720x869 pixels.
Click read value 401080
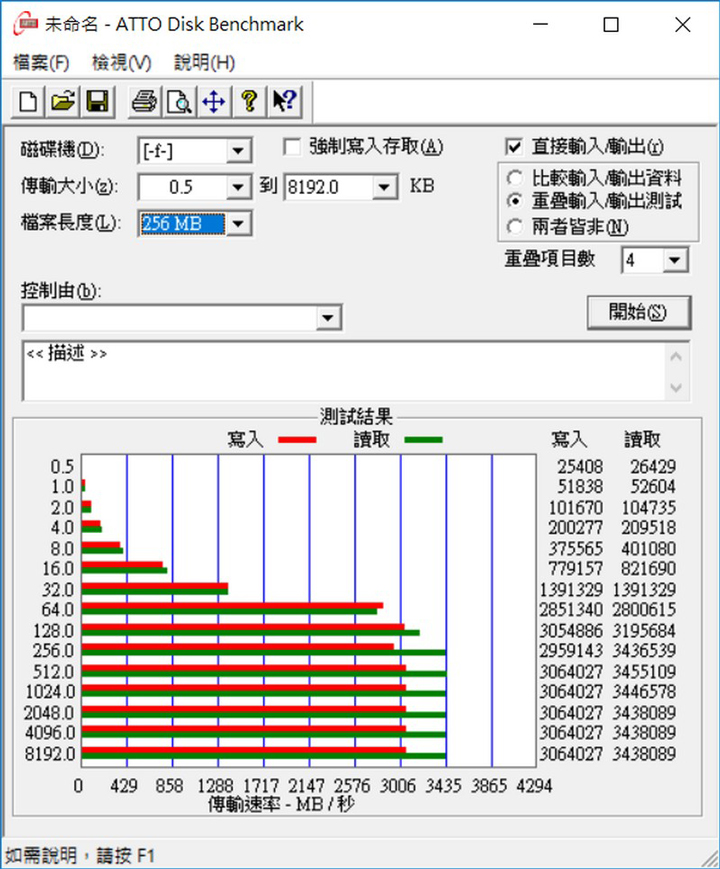(648, 549)
